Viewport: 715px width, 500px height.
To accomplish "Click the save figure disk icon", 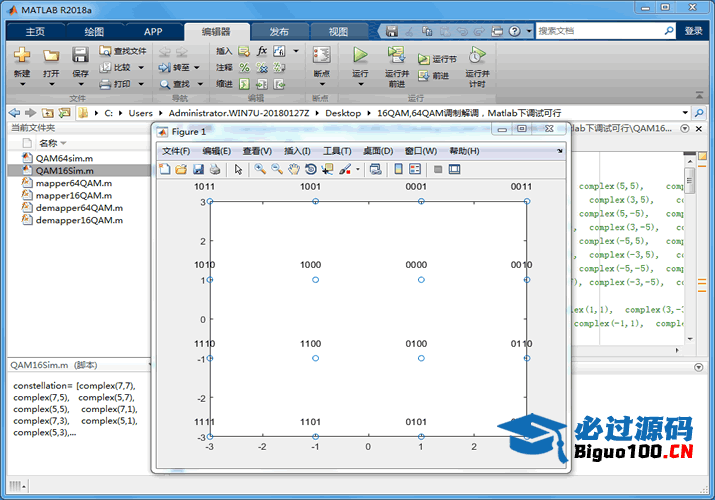I will [198, 169].
